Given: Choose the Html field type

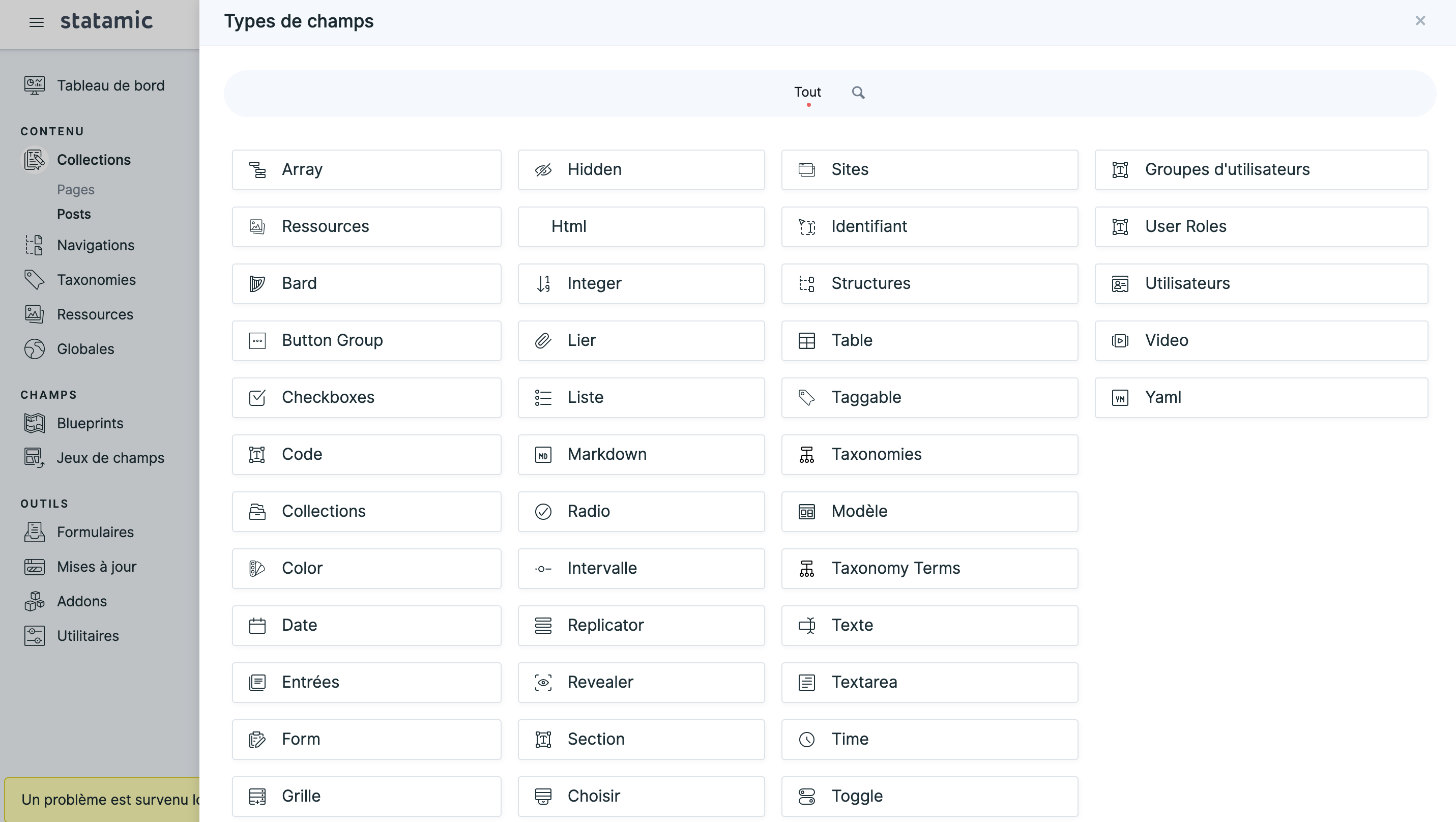Looking at the screenshot, I should coord(641,226).
